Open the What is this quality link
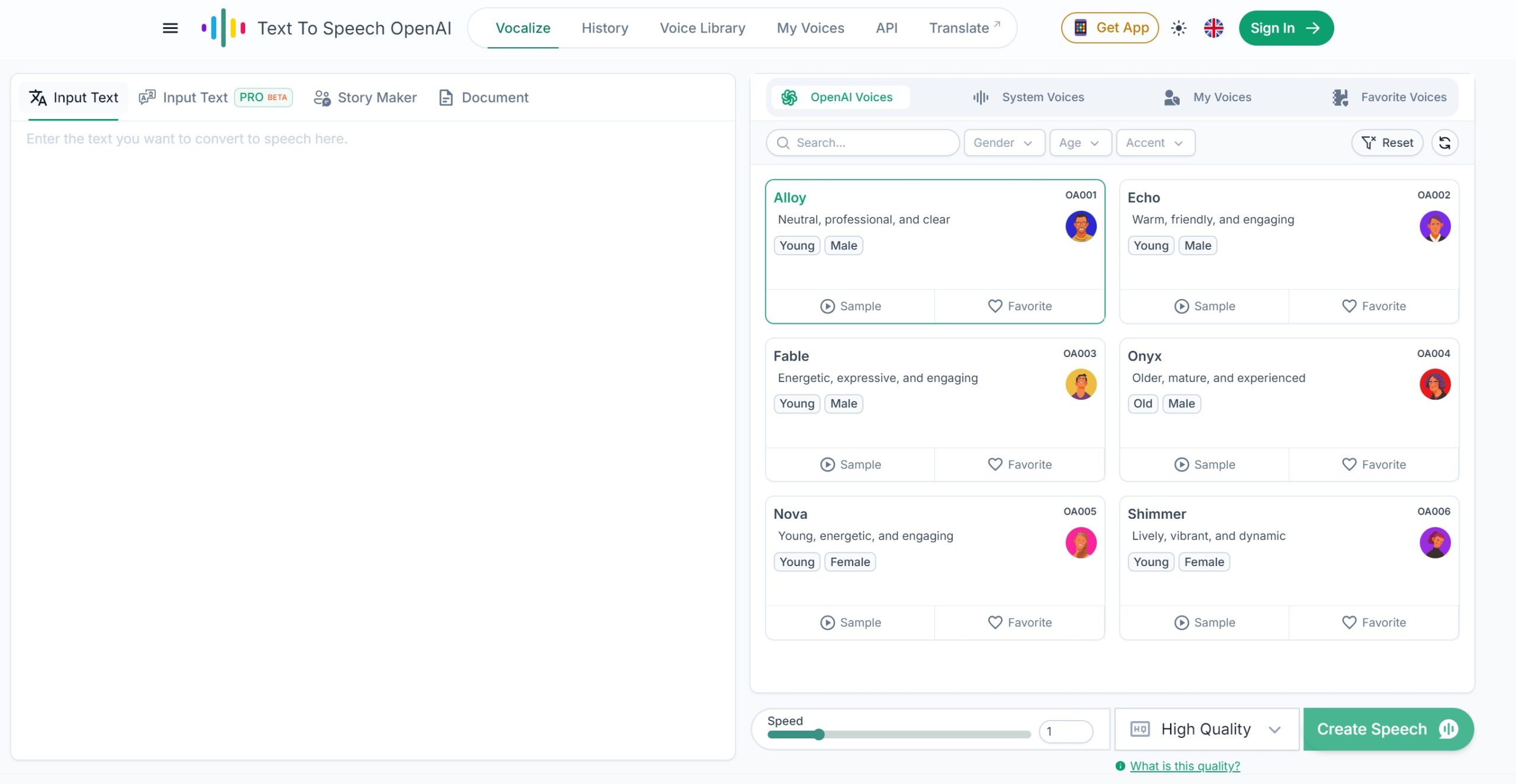 [1184, 766]
